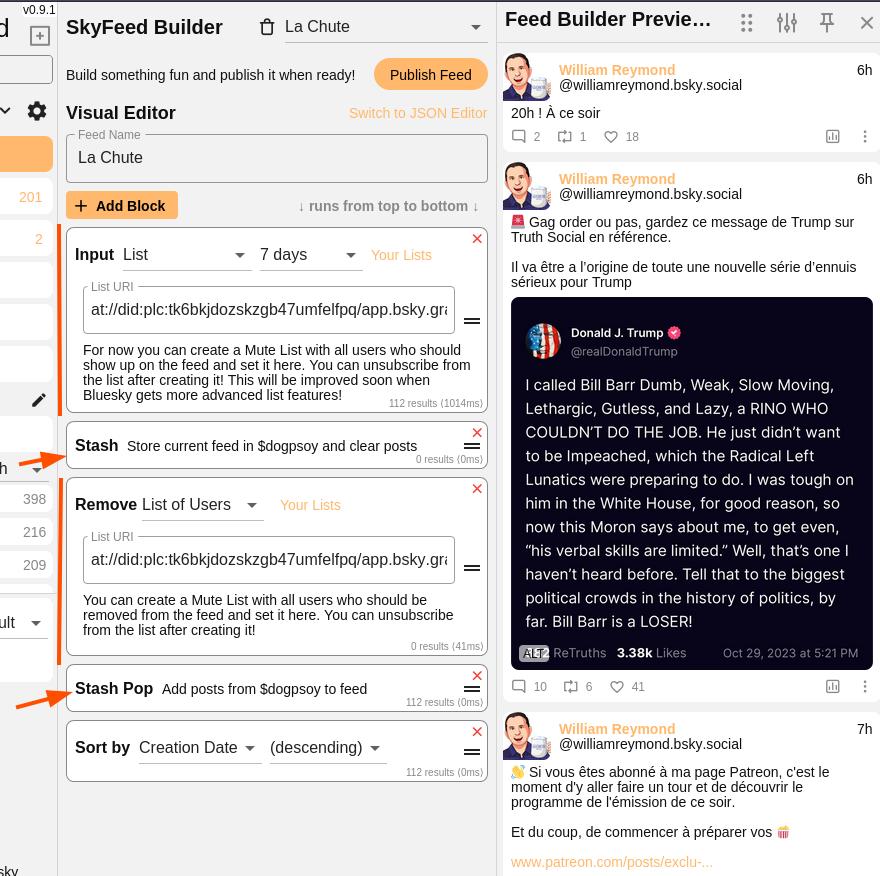Click the pencil edit icon in left sidebar
The width and height of the screenshot is (880, 876).
38,400
